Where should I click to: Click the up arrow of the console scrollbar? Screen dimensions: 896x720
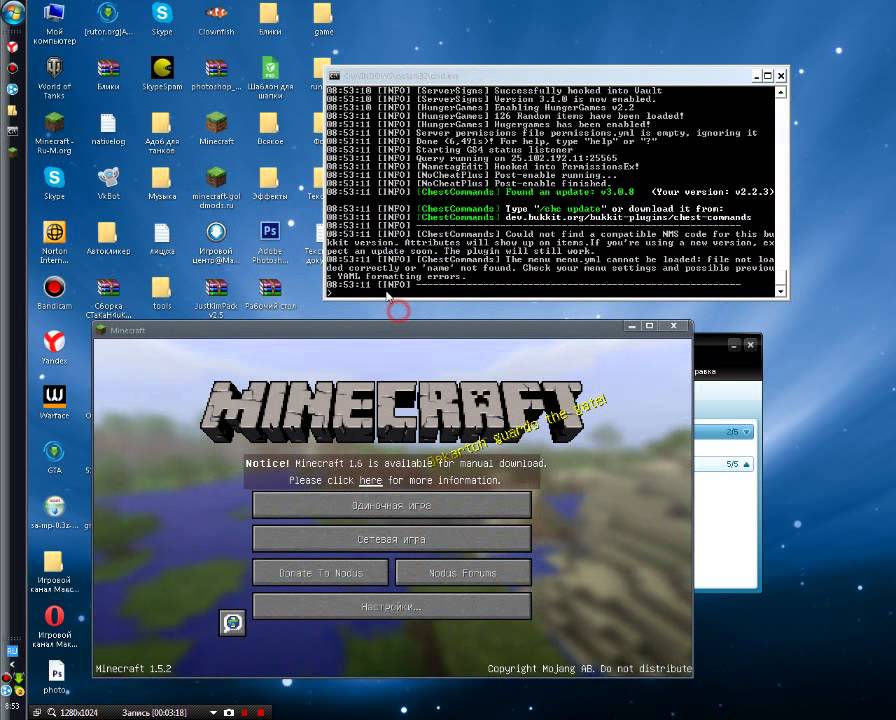781,92
